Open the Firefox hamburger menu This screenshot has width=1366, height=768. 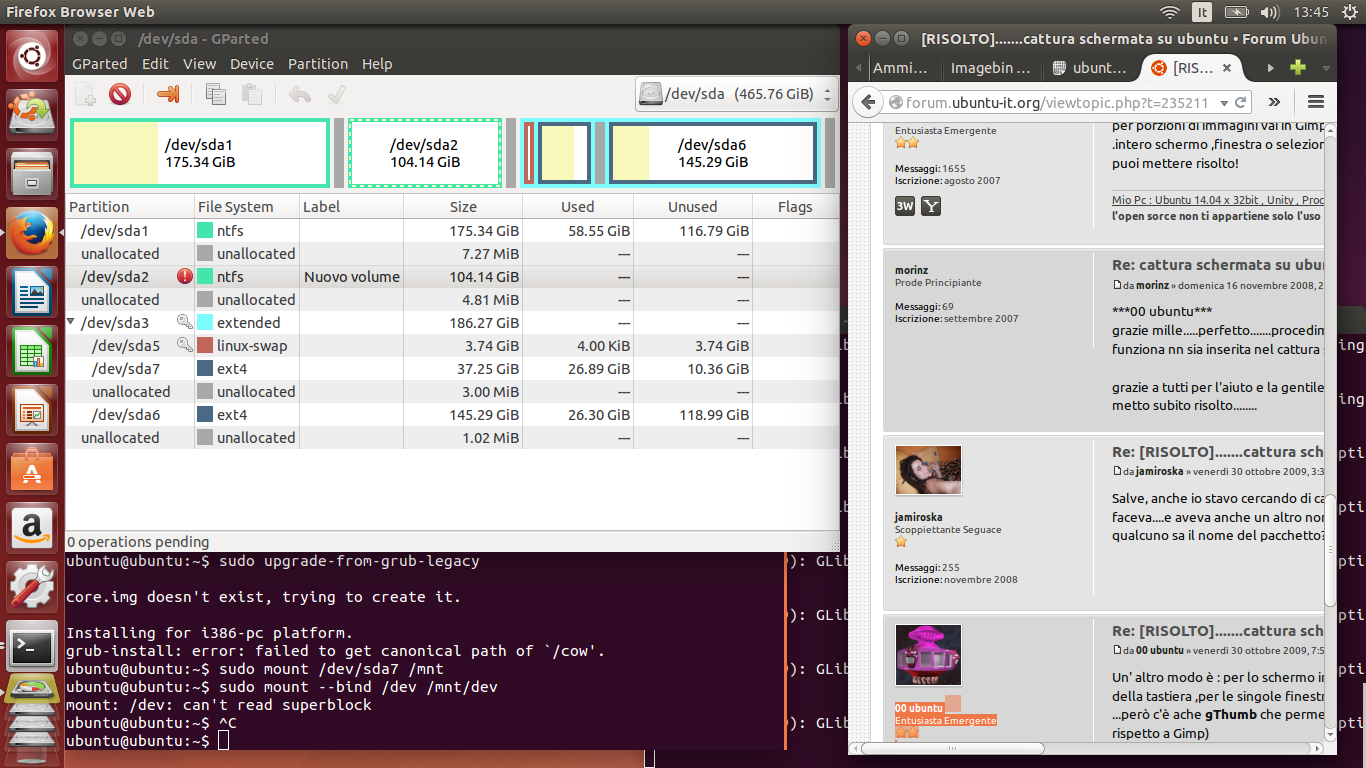point(1316,102)
